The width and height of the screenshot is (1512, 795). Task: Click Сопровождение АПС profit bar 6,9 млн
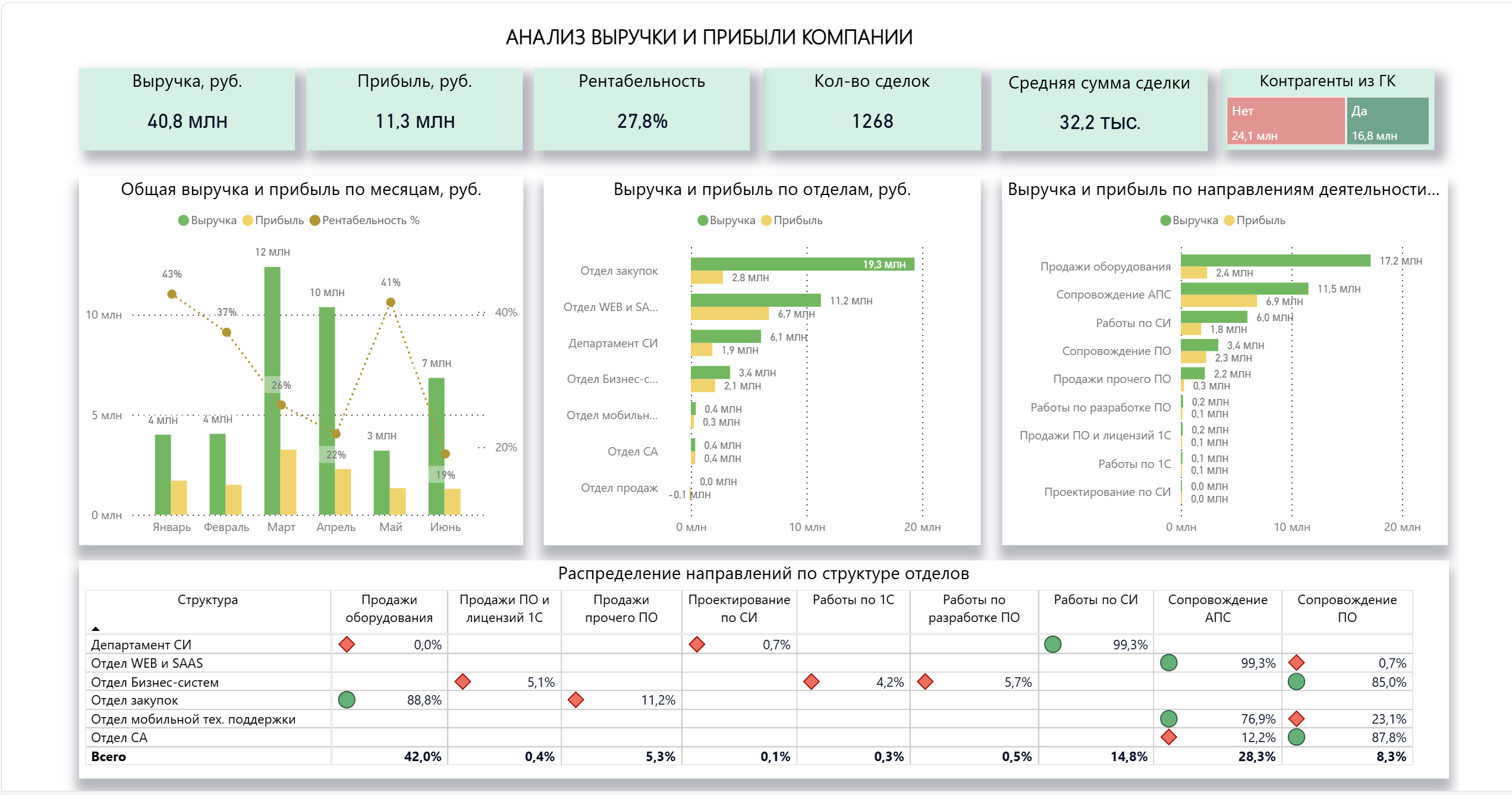[1219, 301]
